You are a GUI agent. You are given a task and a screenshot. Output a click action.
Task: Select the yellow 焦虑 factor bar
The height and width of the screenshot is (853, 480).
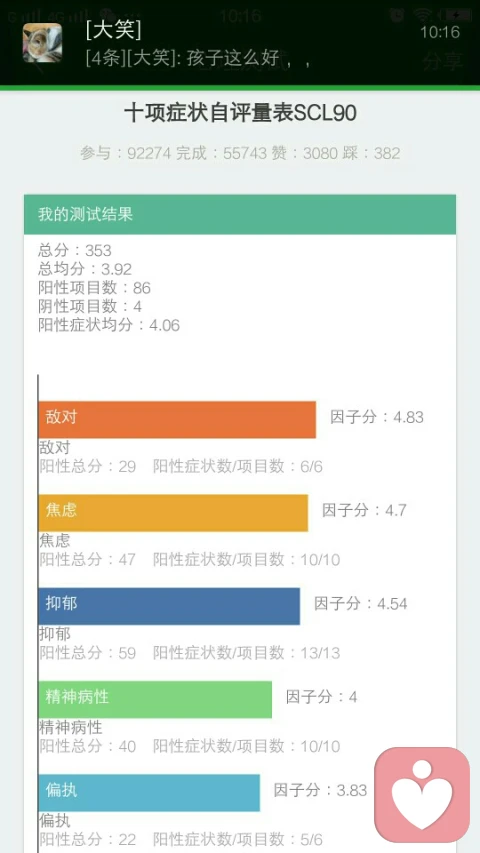(173, 513)
